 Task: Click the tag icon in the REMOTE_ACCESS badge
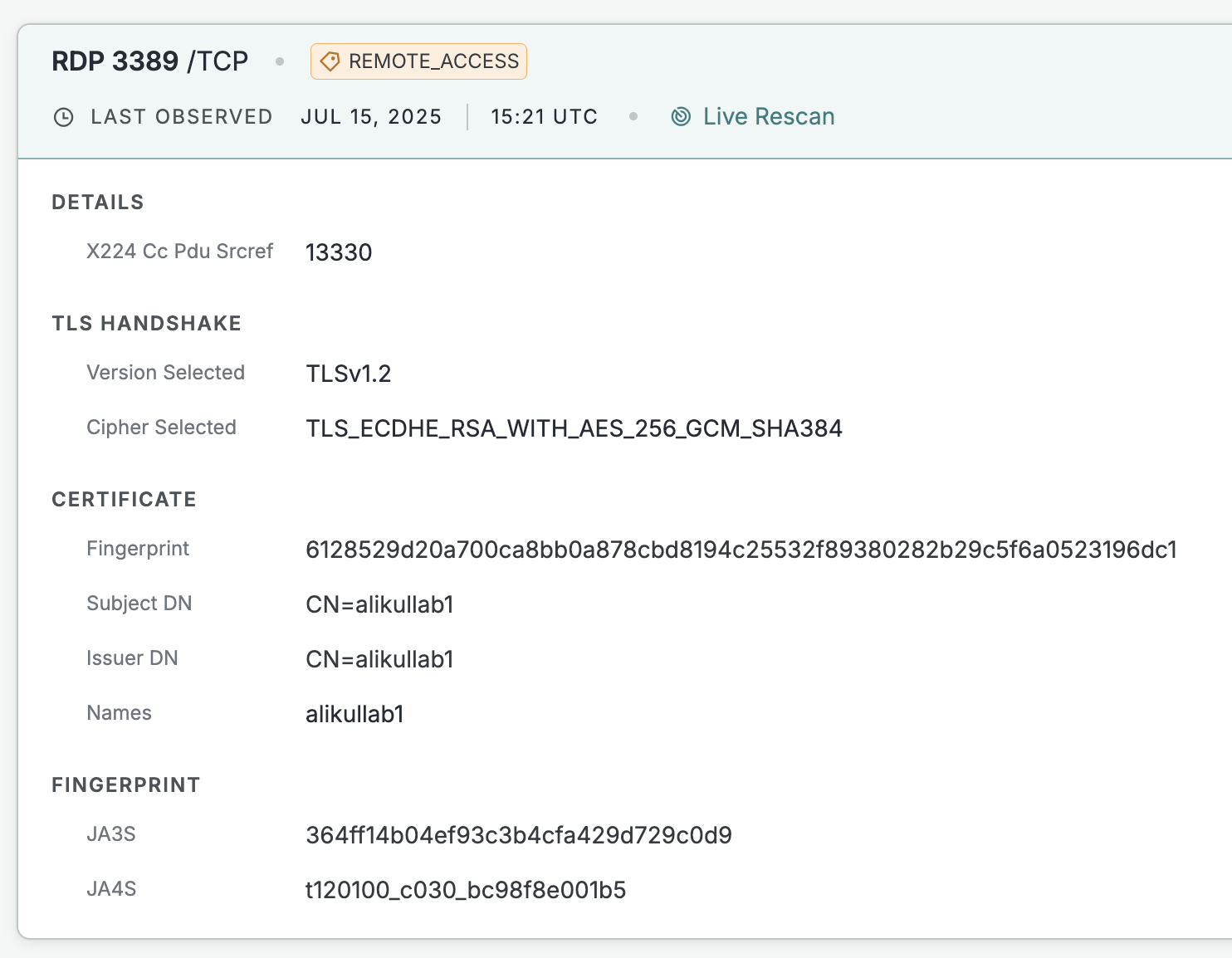click(x=330, y=61)
